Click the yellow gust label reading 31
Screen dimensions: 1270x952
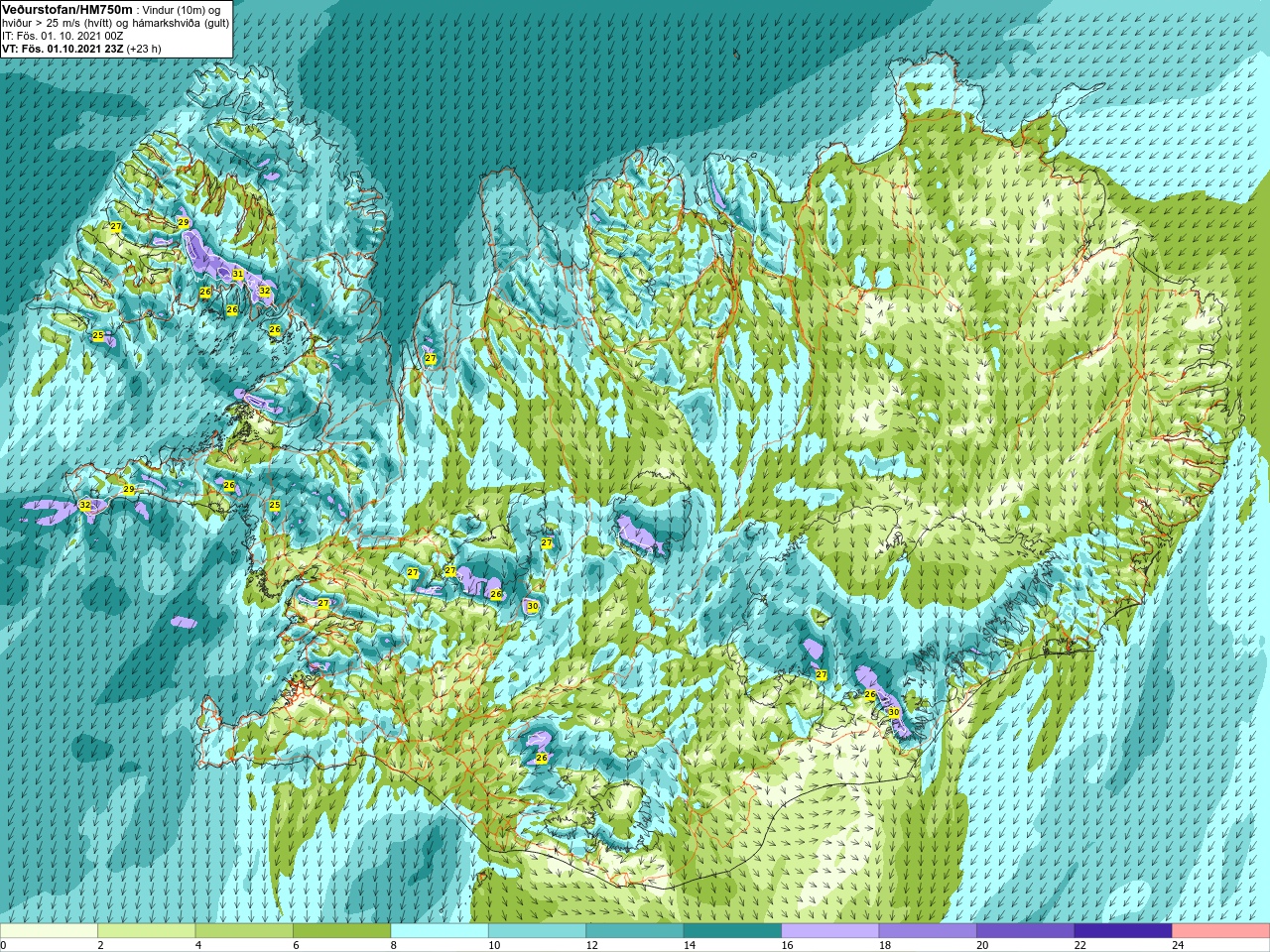238,274
